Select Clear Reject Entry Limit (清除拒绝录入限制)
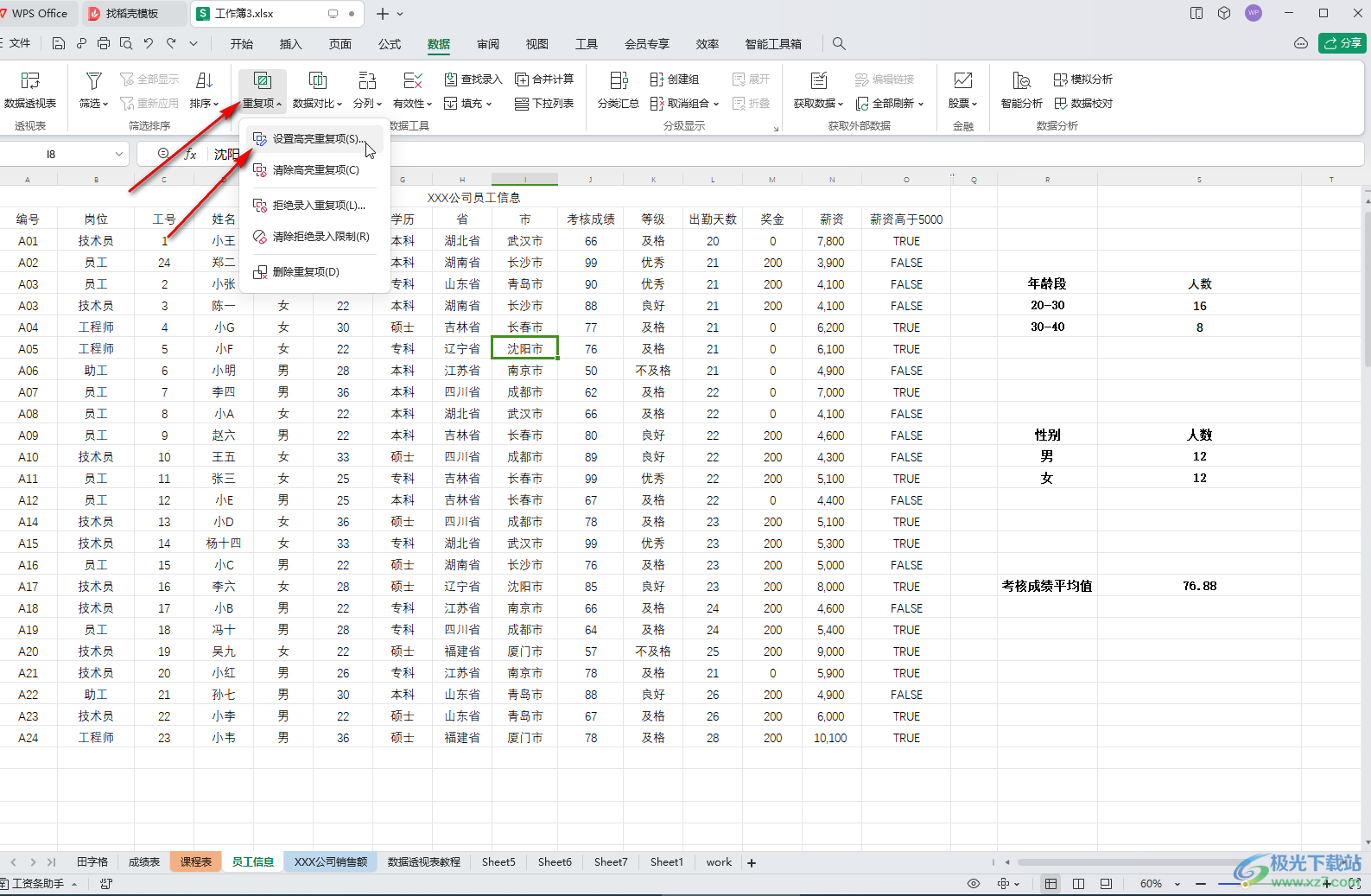1371x896 pixels. 314,237
